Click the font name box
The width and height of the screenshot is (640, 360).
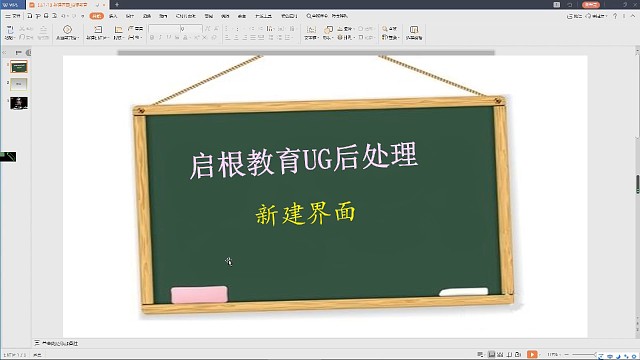tap(164, 29)
